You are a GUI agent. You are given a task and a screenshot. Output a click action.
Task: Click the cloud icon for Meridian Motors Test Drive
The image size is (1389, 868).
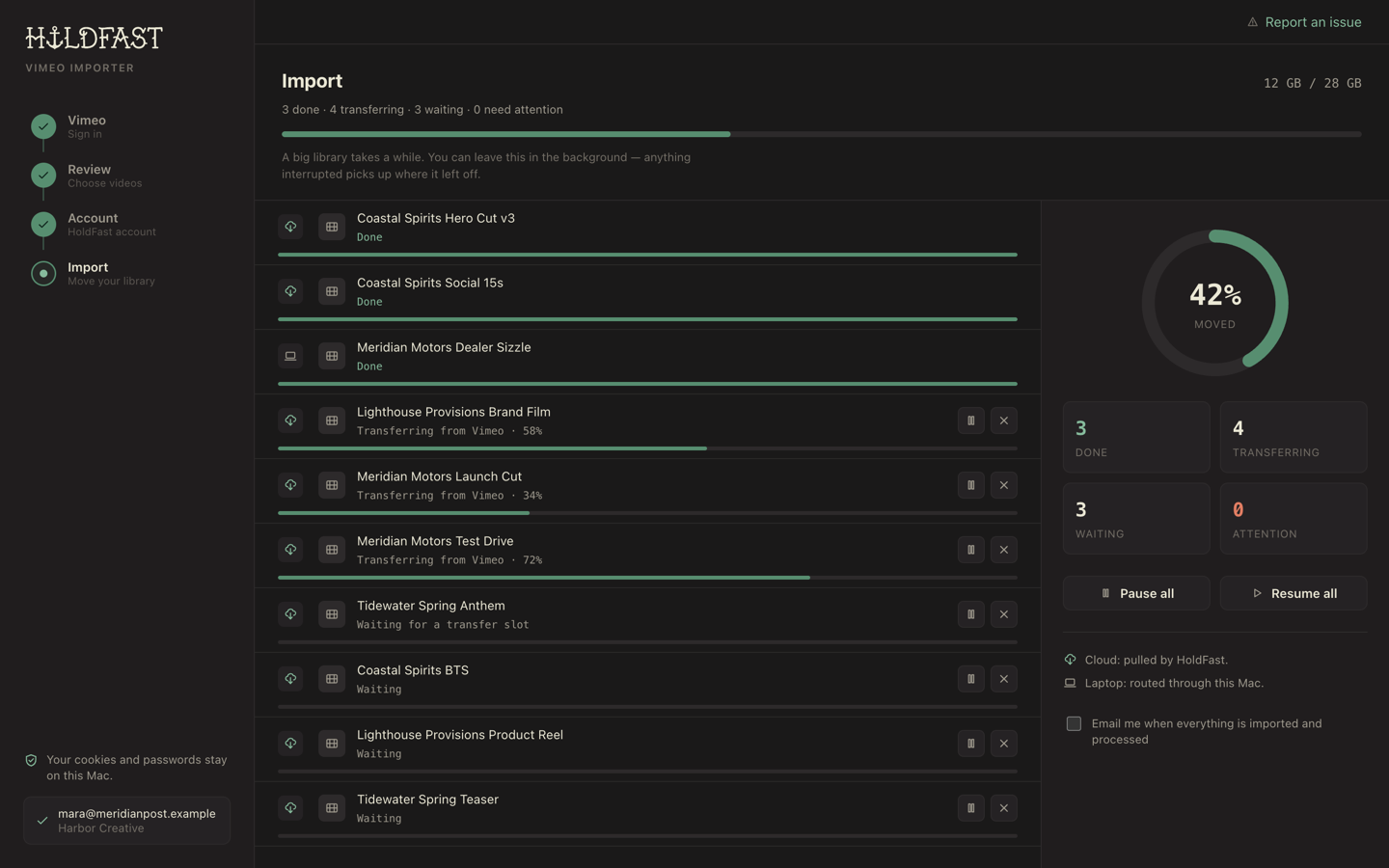(x=290, y=550)
